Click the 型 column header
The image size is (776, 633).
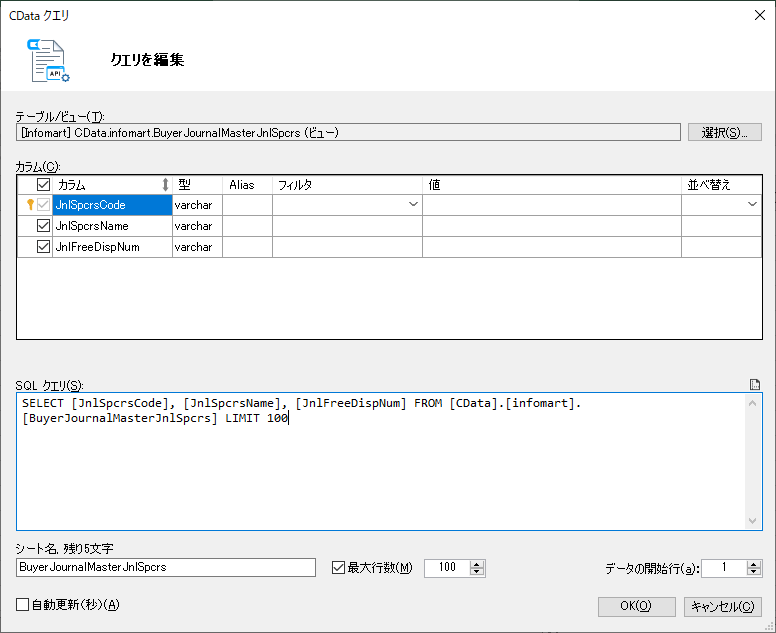click(197, 185)
